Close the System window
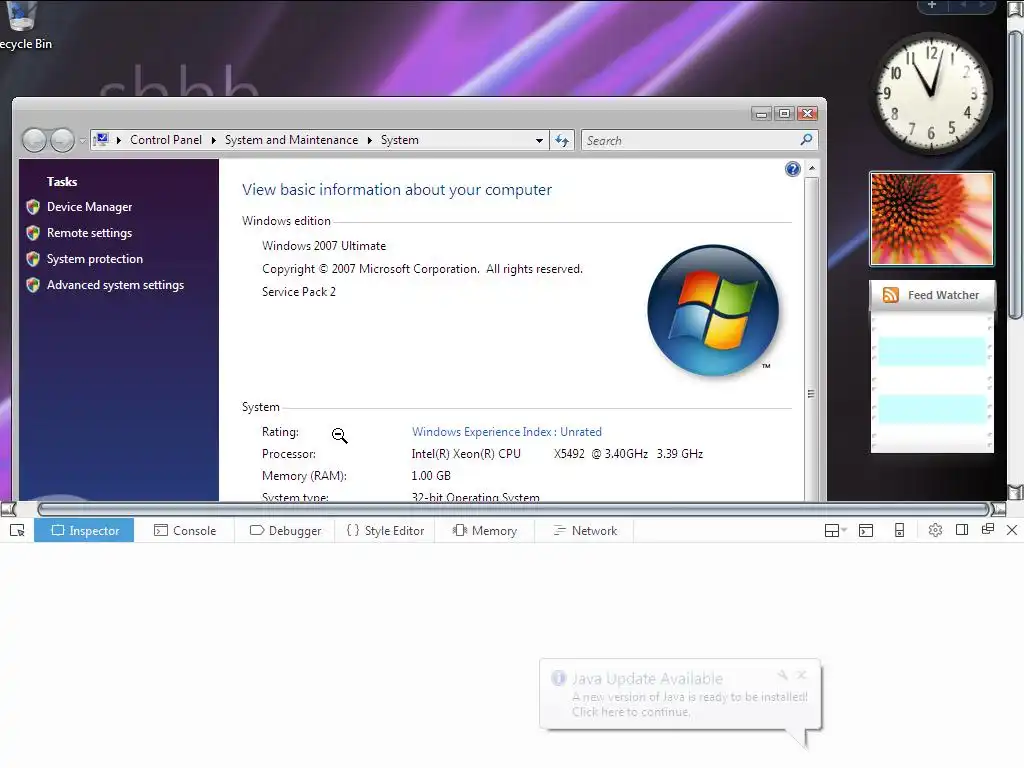Screen dimensions: 1024x768 click(x=808, y=114)
